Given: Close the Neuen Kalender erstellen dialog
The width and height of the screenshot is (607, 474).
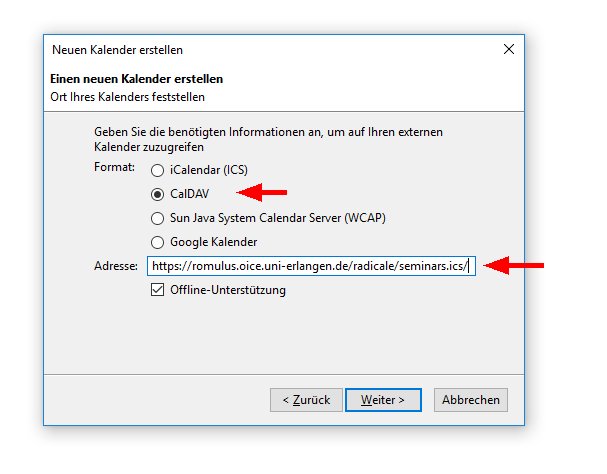Looking at the screenshot, I should [509, 49].
